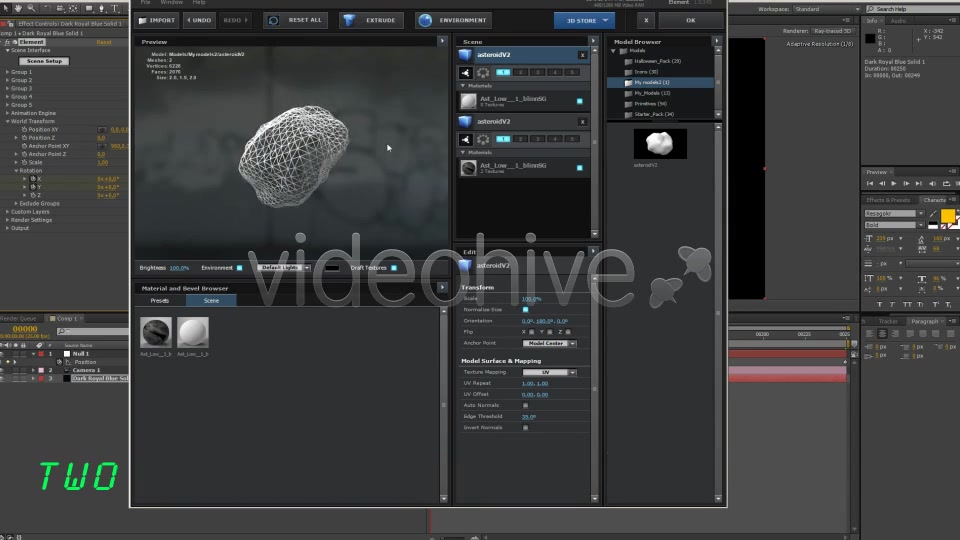Screen dimensions: 960x540
Task: Enable Auto Normals checkbox
Action: [525, 405]
